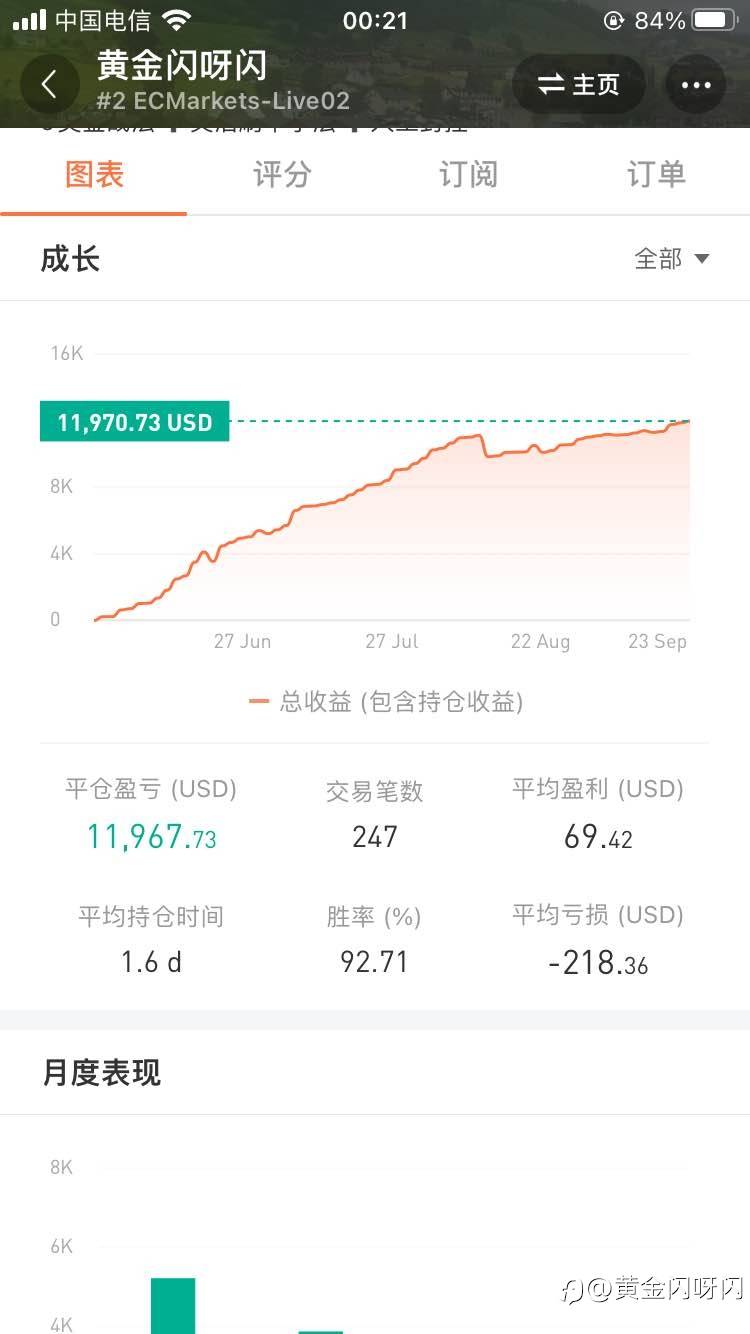Tap the cellular signal bars icon

coord(29,20)
